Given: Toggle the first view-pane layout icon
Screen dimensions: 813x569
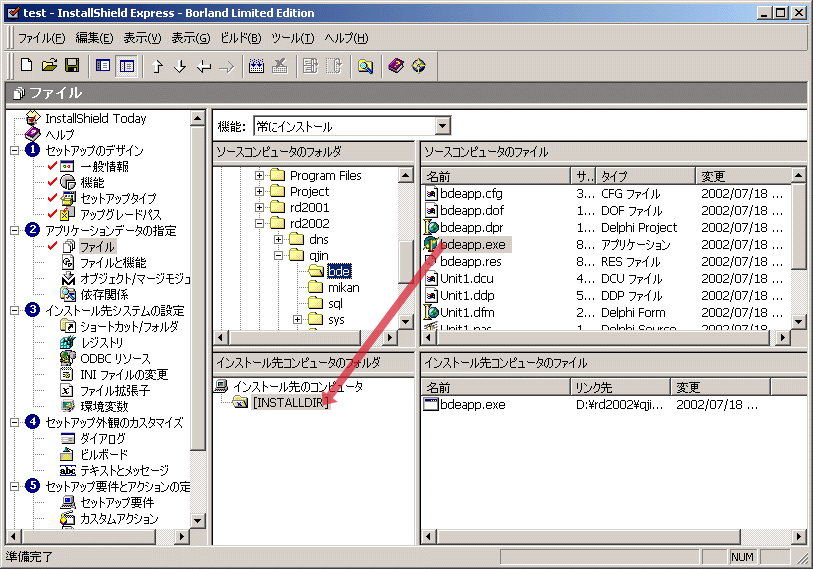Looking at the screenshot, I should [103, 66].
